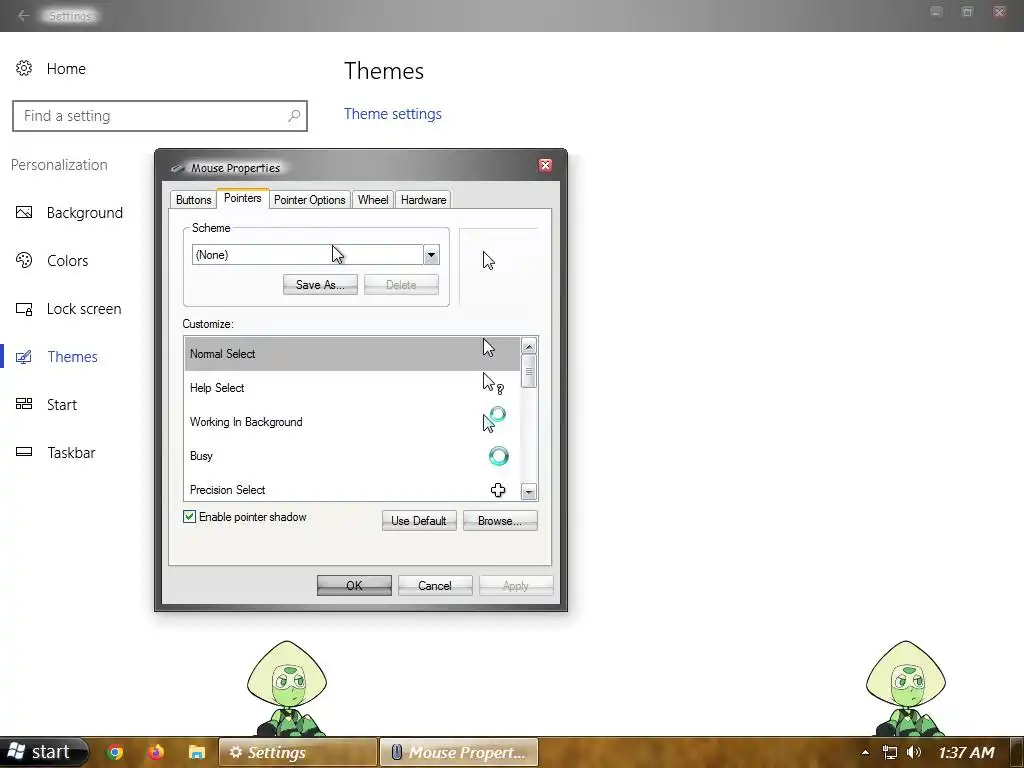Image resolution: width=1024 pixels, height=768 pixels.
Task: Click the pointer list scrollbar thumb
Action: tap(529, 371)
